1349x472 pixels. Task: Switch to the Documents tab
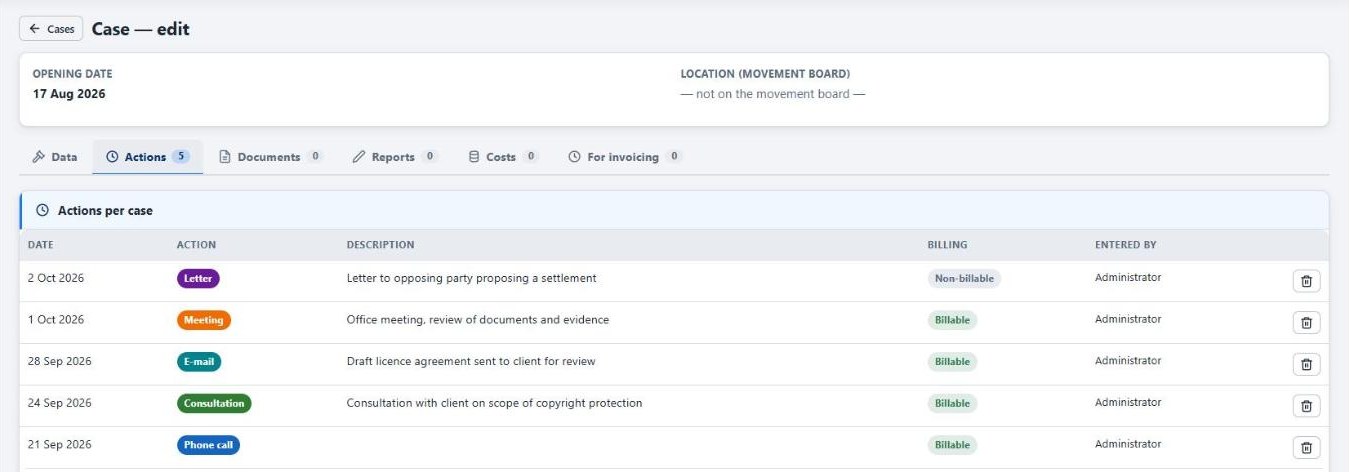click(271, 157)
